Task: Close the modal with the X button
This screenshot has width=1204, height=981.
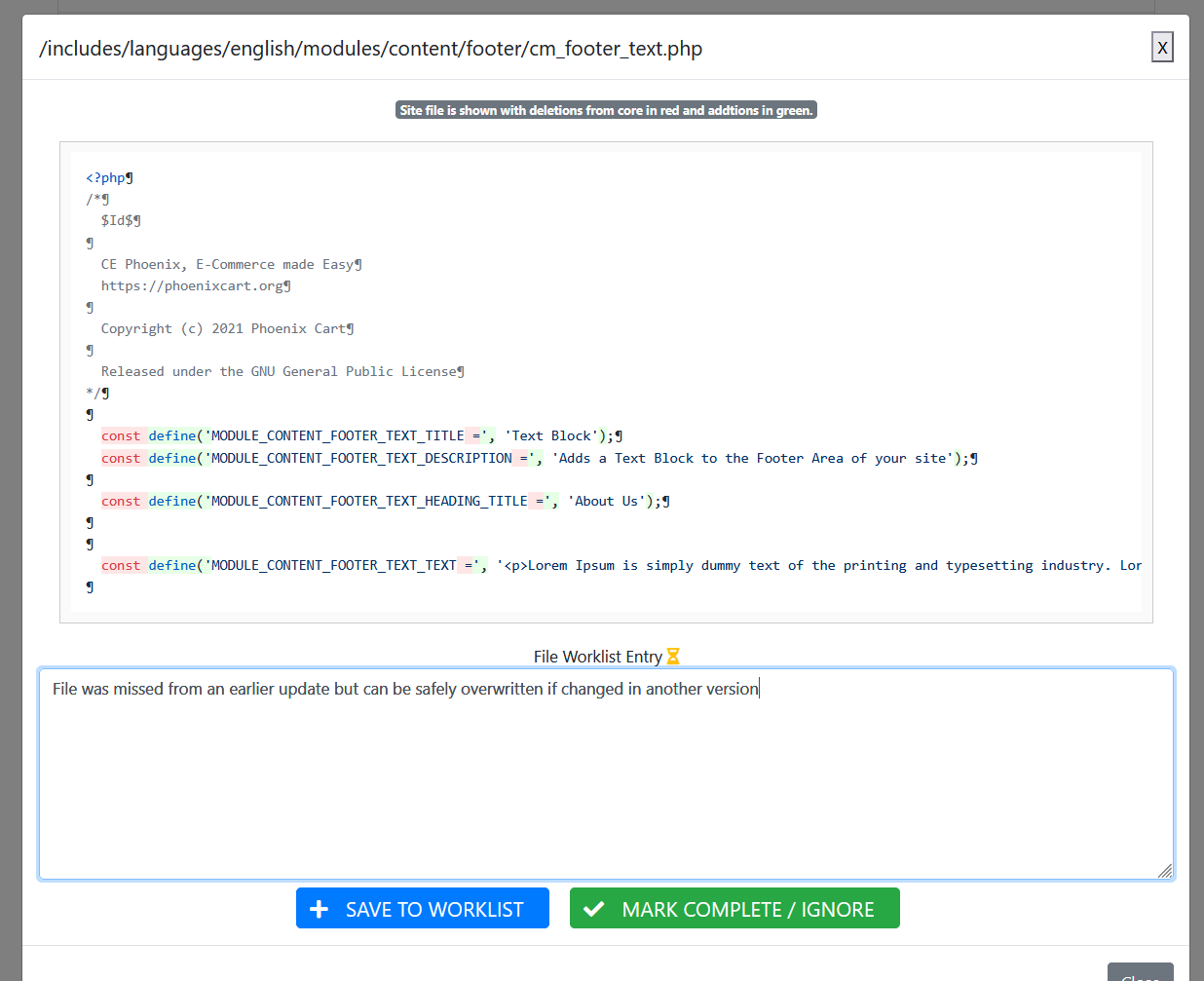Action: point(1162,47)
